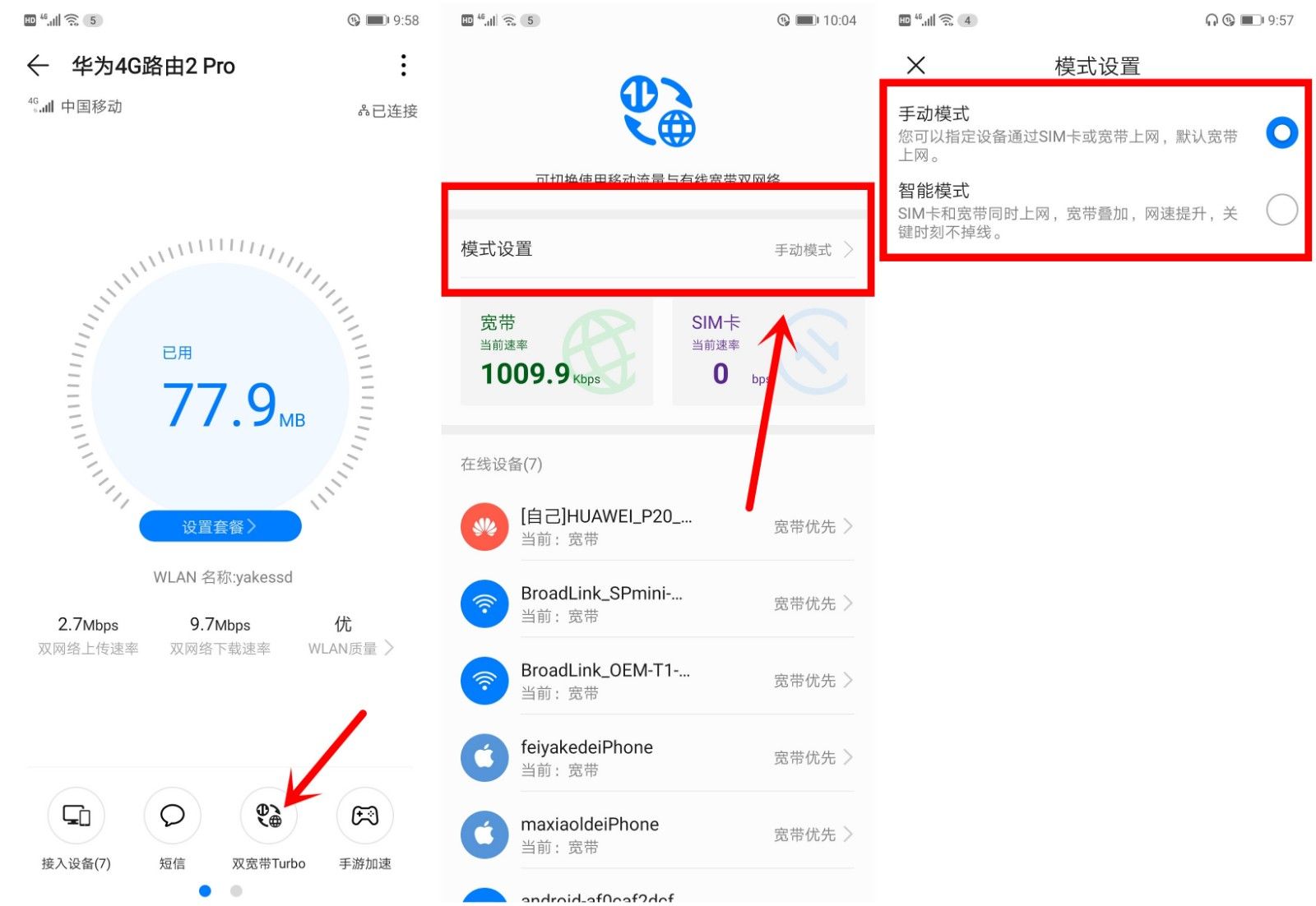Tap WLAN 名称:yakessd text
Image resolution: width=1316 pixels, height=906 pixels.
[223, 577]
